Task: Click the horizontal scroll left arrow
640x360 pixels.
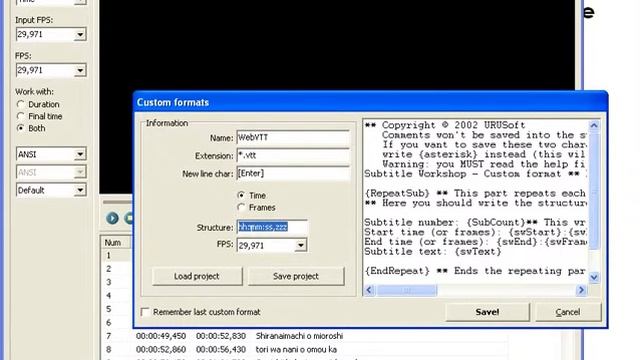Action: point(369,290)
